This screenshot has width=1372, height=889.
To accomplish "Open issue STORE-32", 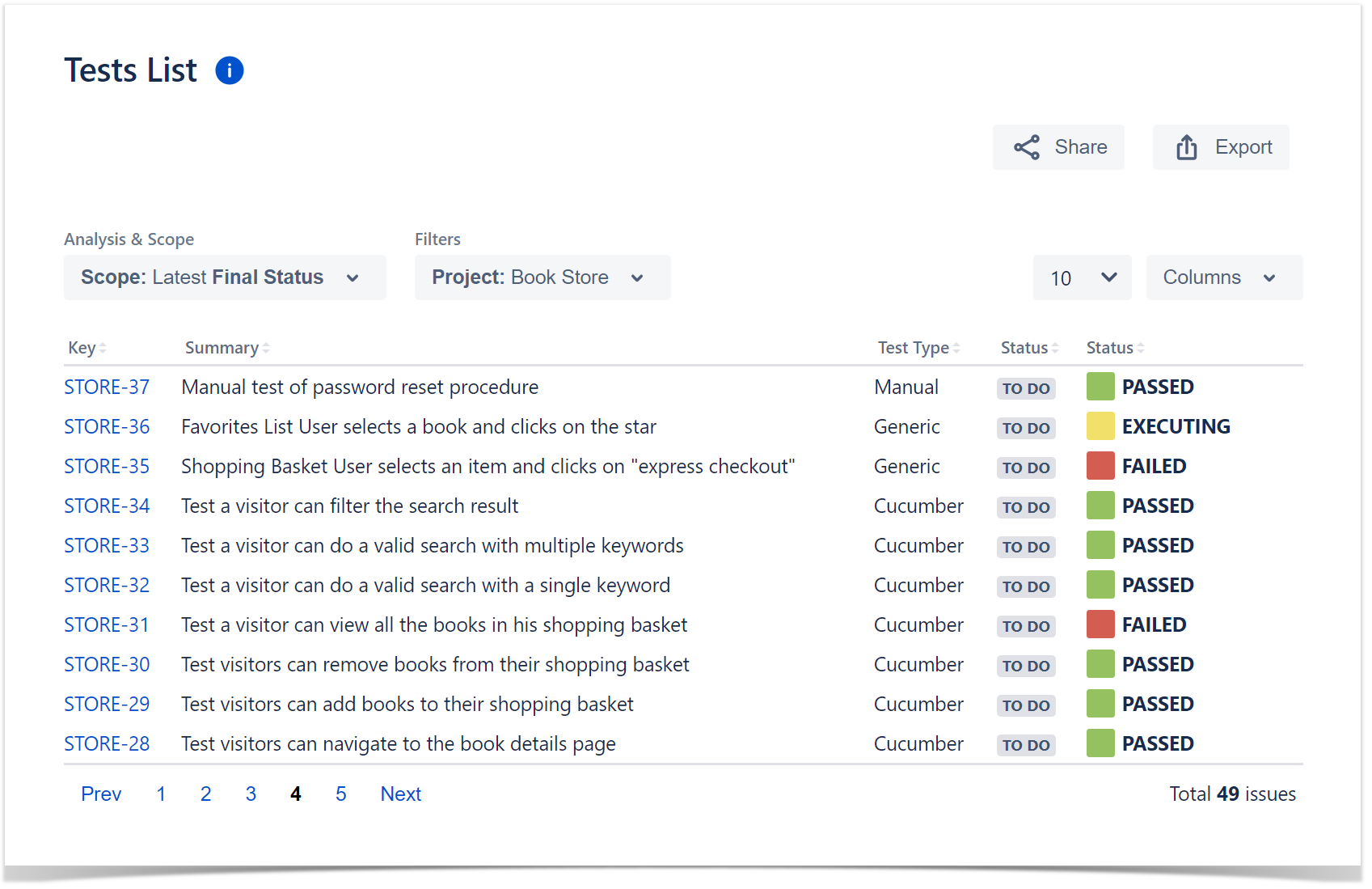I will (107, 586).
